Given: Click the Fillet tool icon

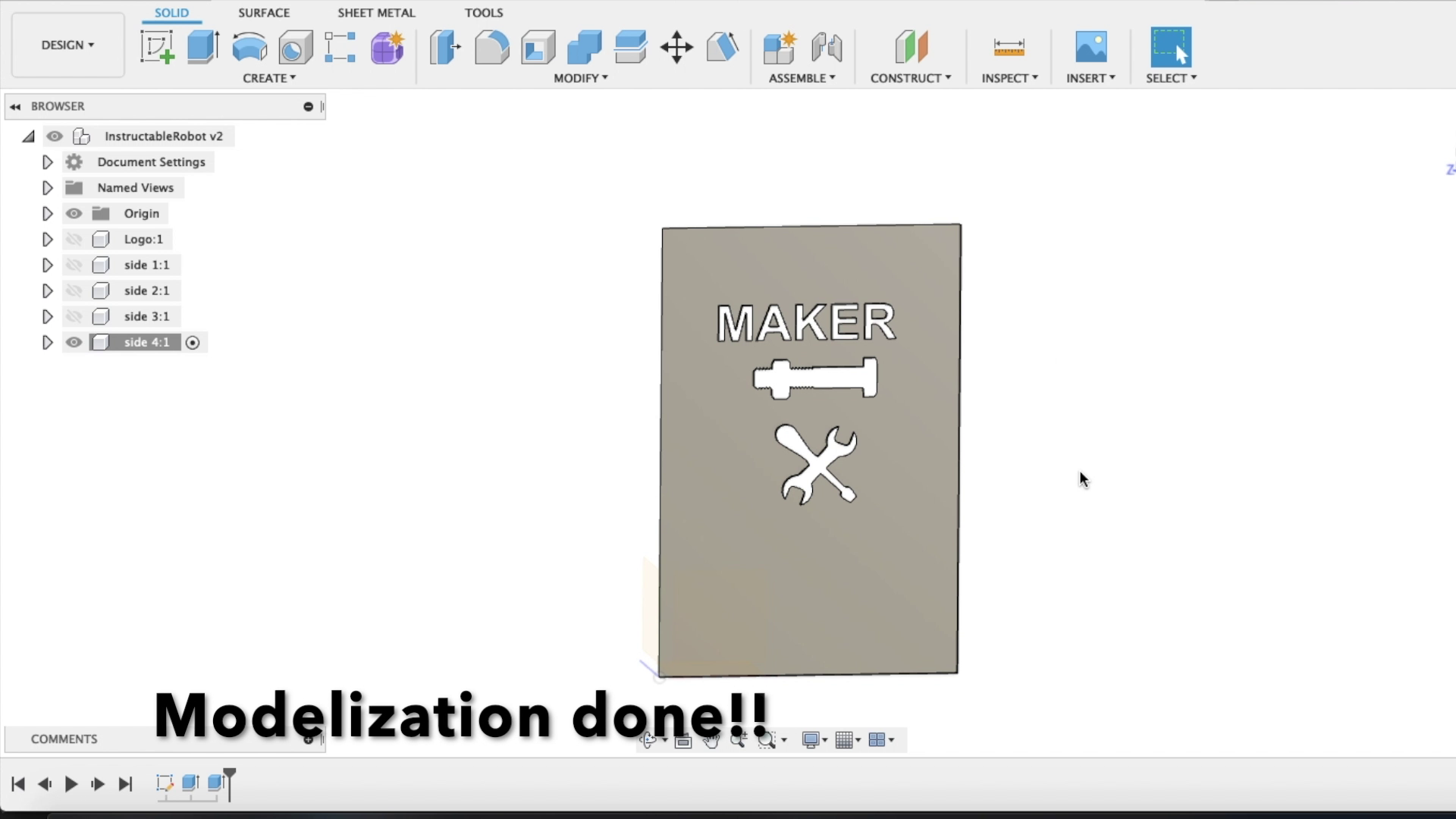Looking at the screenshot, I should (491, 47).
